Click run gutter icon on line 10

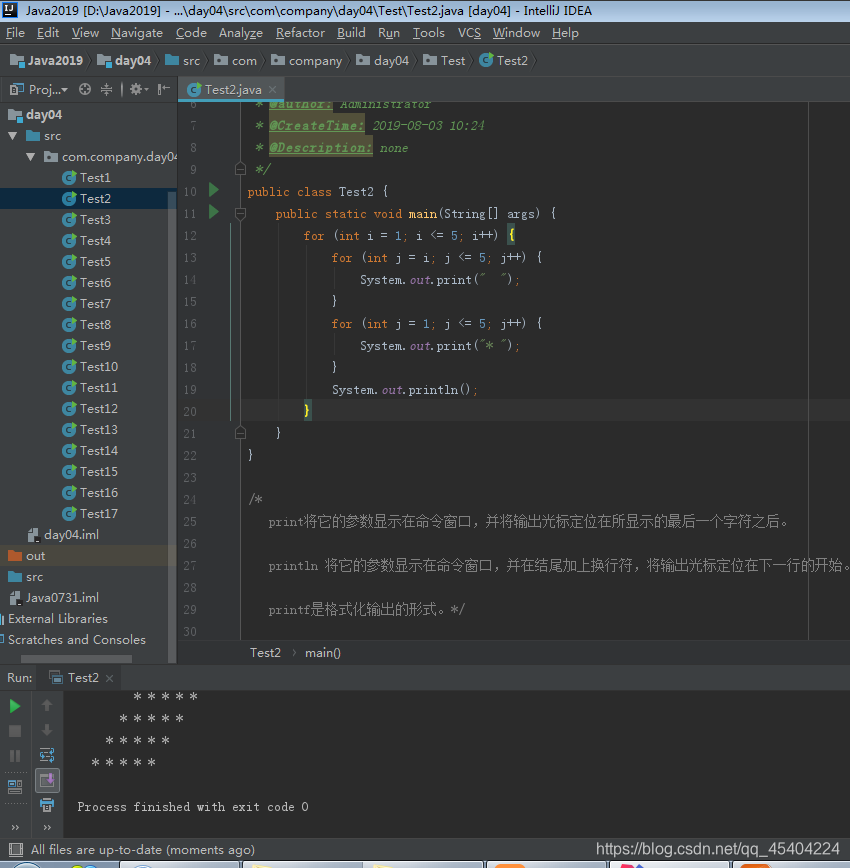pyautogui.click(x=214, y=190)
